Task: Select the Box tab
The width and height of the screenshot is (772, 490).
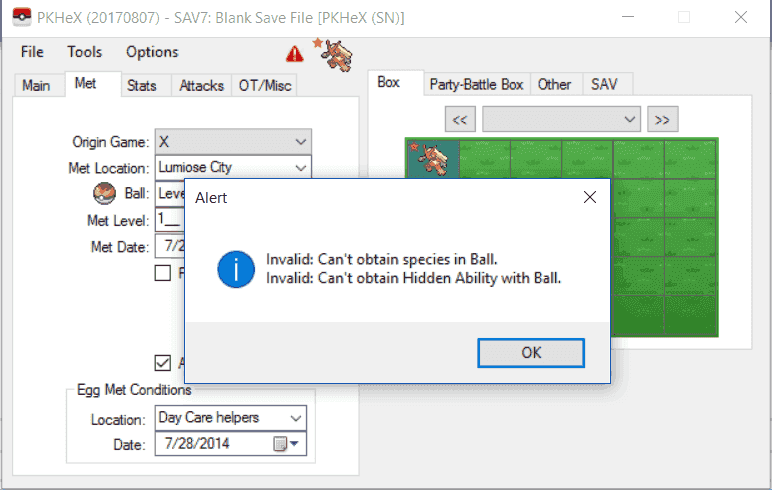Action: 388,82
